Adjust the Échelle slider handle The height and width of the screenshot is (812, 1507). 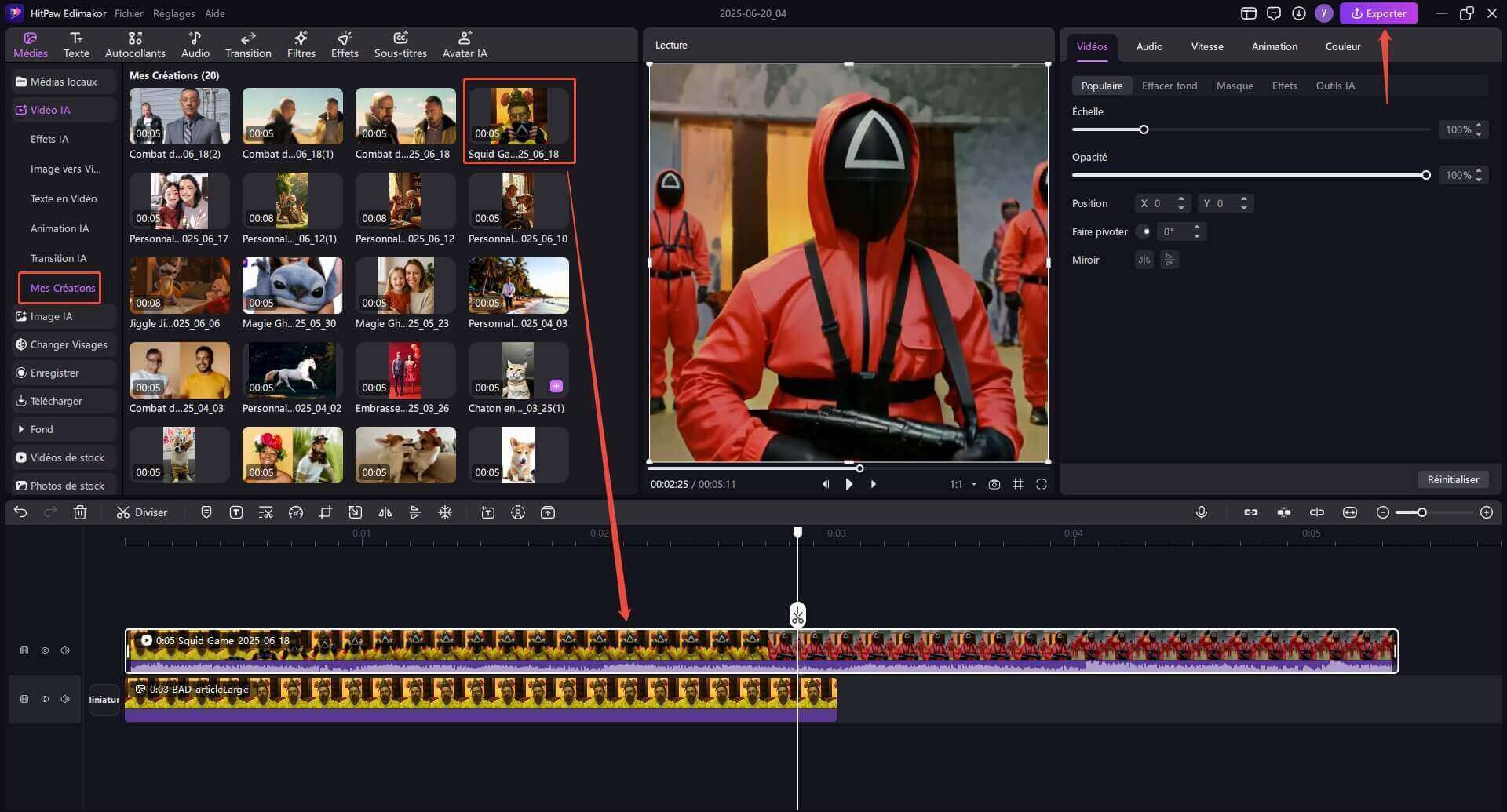click(x=1144, y=129)
